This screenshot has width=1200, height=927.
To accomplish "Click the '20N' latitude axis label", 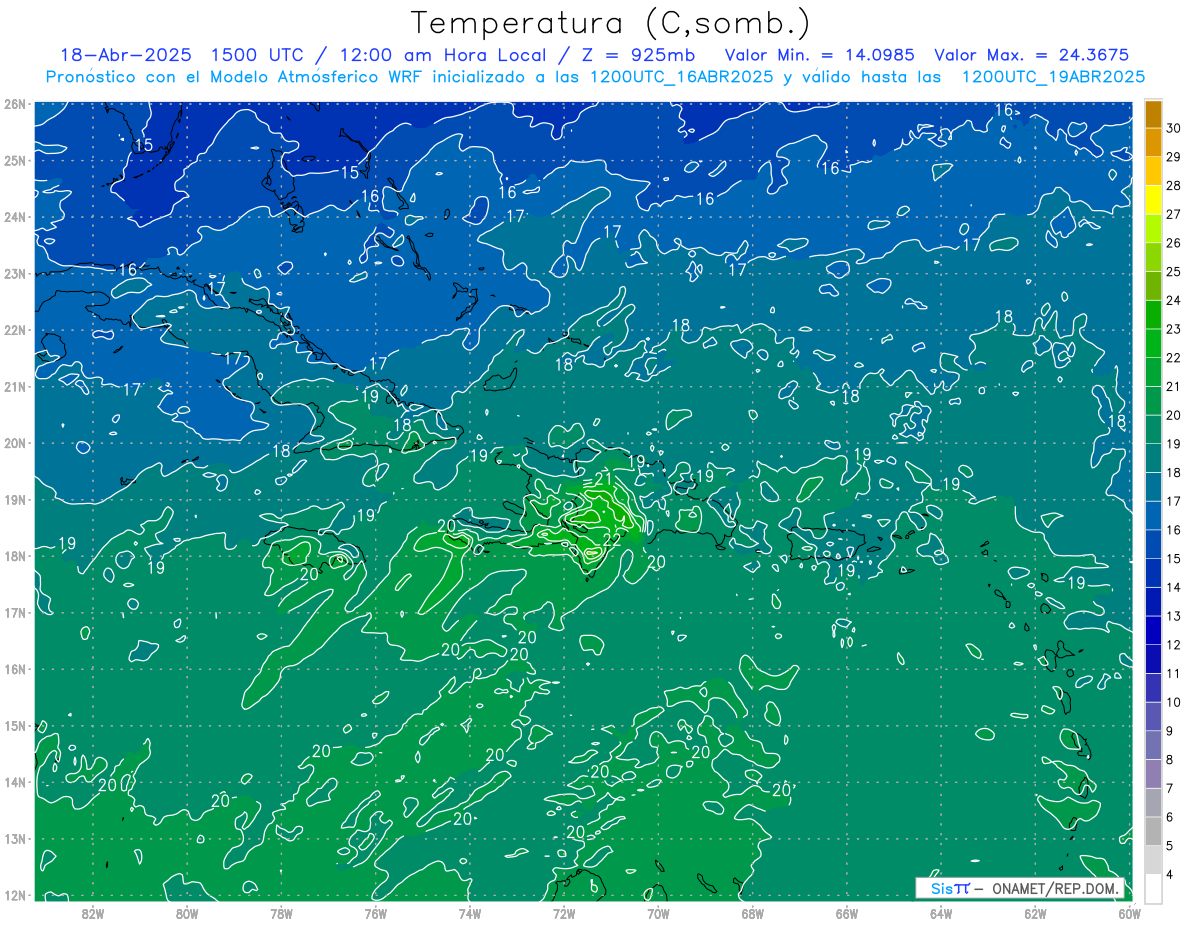I will [x=14, y=443].
